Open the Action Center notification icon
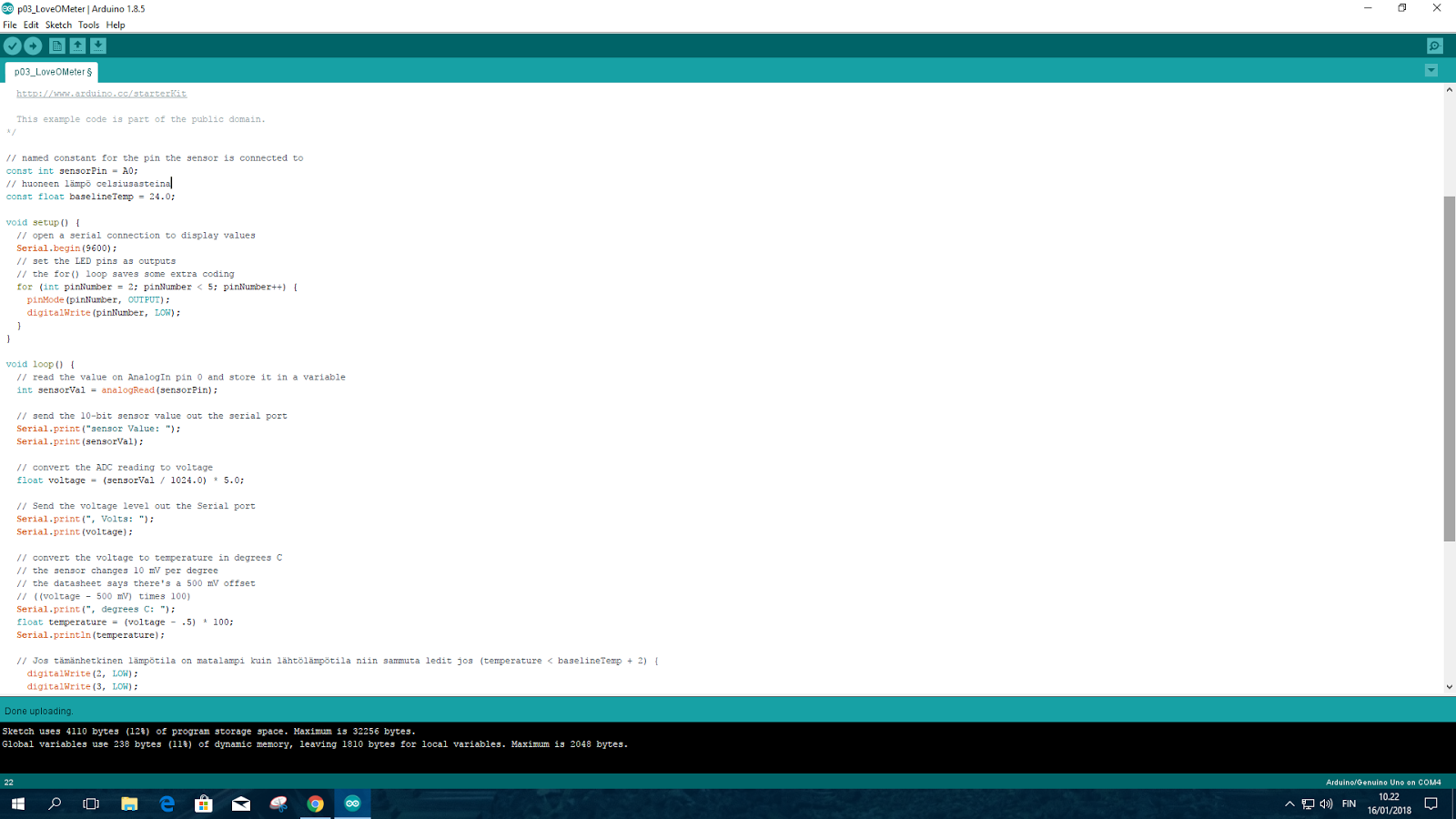Screen dimensions: 1456x819 pos(1431,804)
